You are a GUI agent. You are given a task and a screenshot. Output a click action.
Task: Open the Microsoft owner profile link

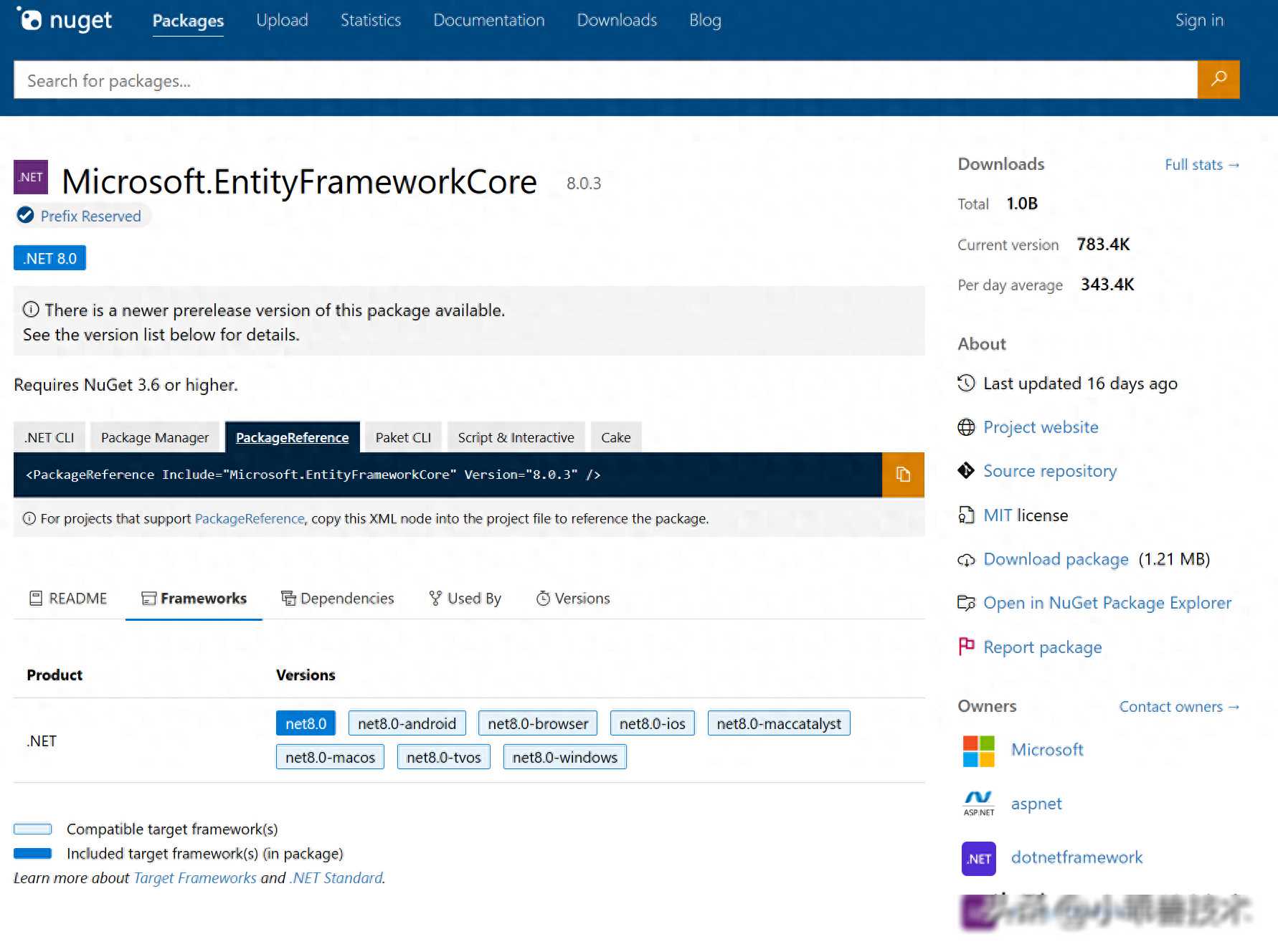tap(1047, 750)
